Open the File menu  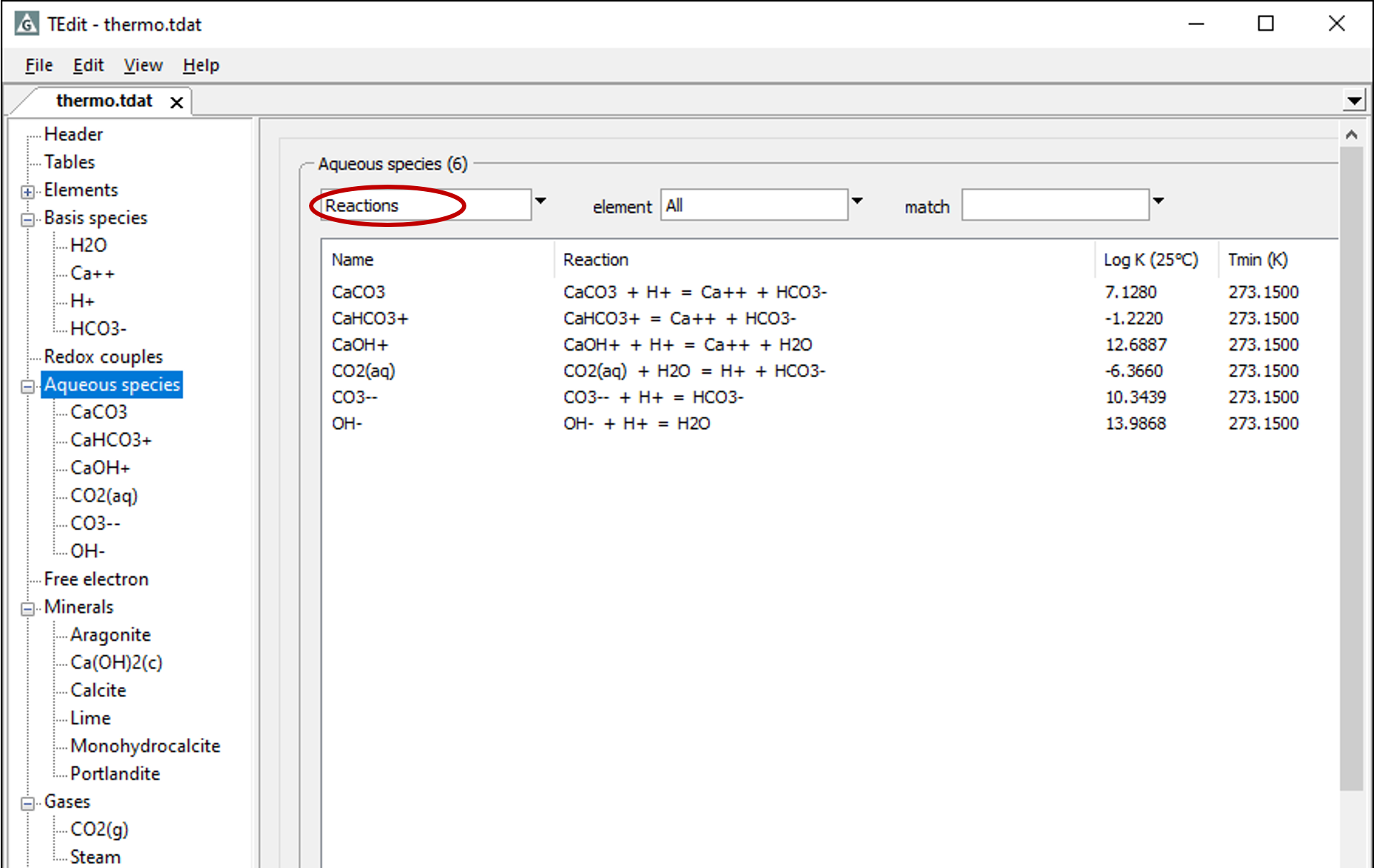39,65
